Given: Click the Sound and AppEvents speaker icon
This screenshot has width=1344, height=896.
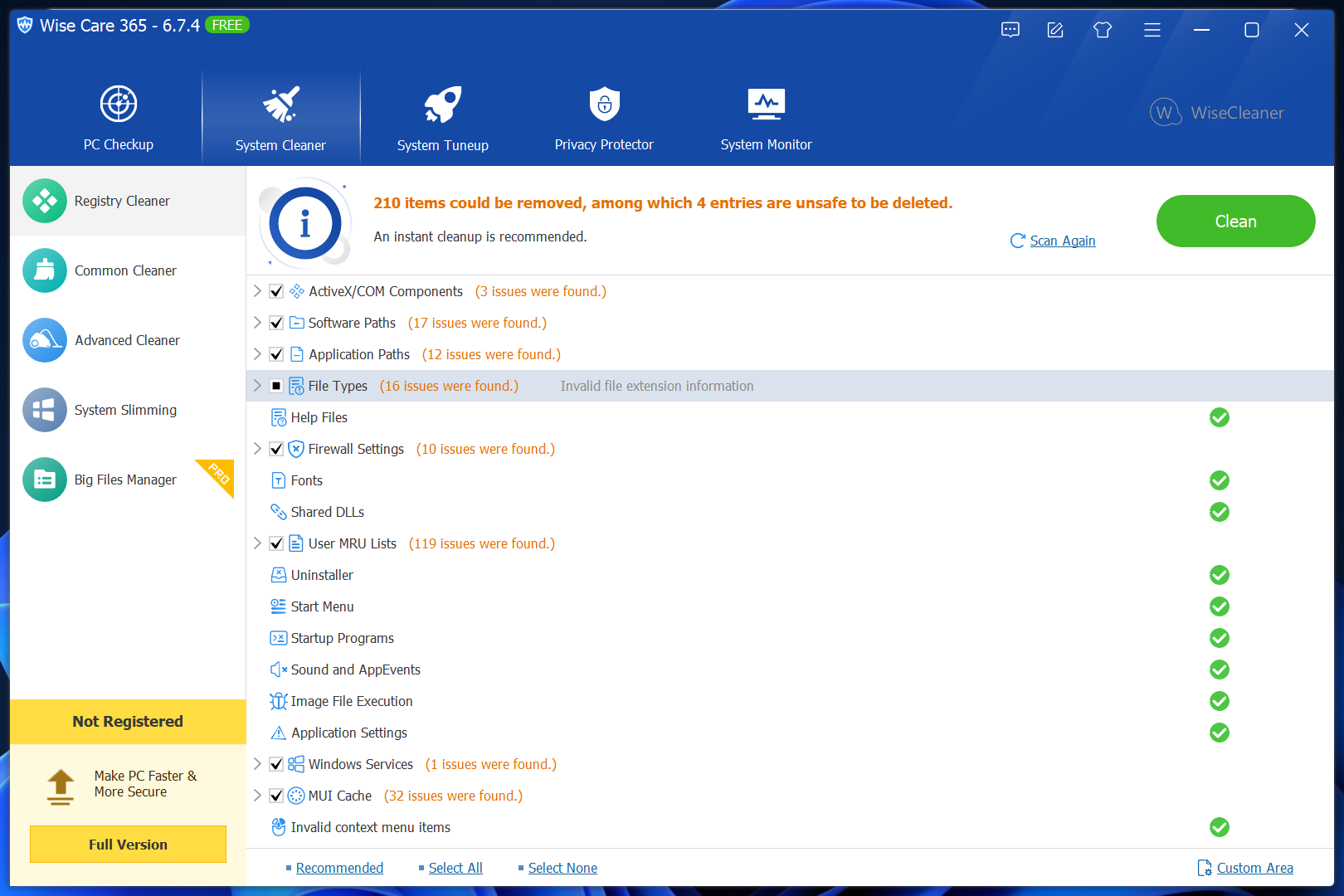Looking at the screenshot, I should click(x=279, y=670).
